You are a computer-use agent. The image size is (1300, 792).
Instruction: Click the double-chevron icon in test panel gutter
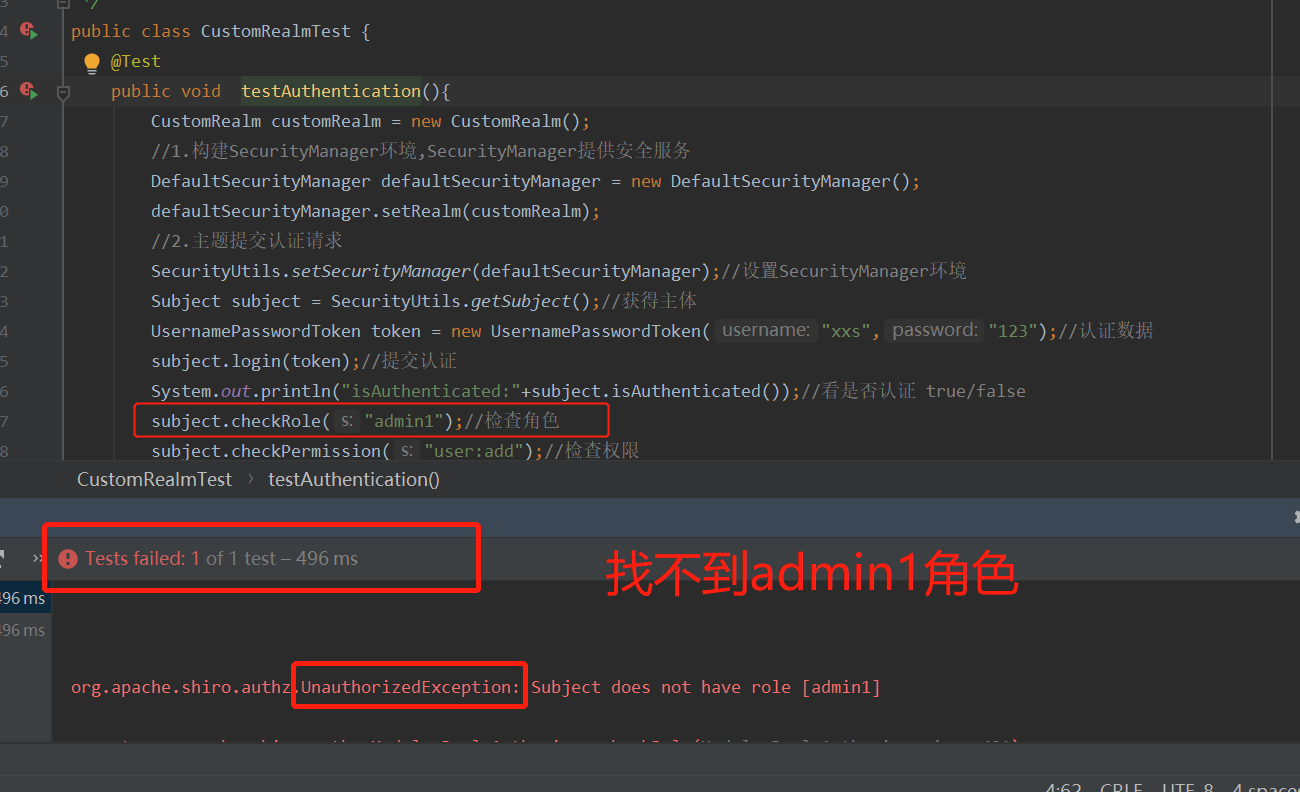pyautogui.click(x=38, y=558)
